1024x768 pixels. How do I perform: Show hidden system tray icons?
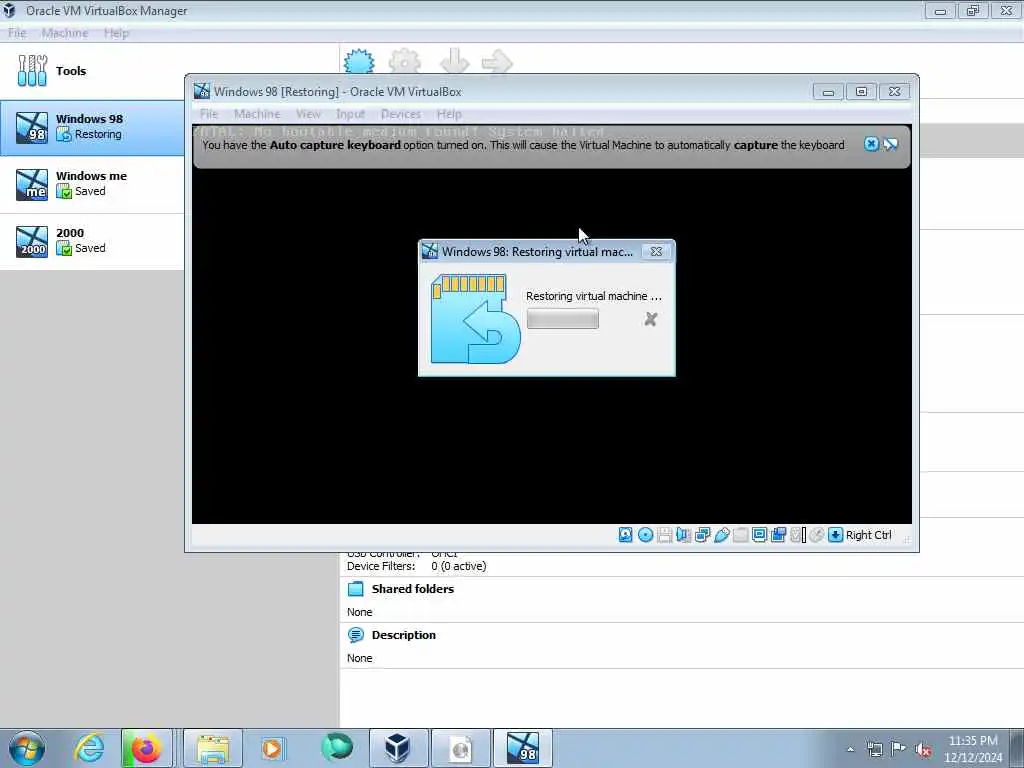pyautogui.click(x=850, y=750)
